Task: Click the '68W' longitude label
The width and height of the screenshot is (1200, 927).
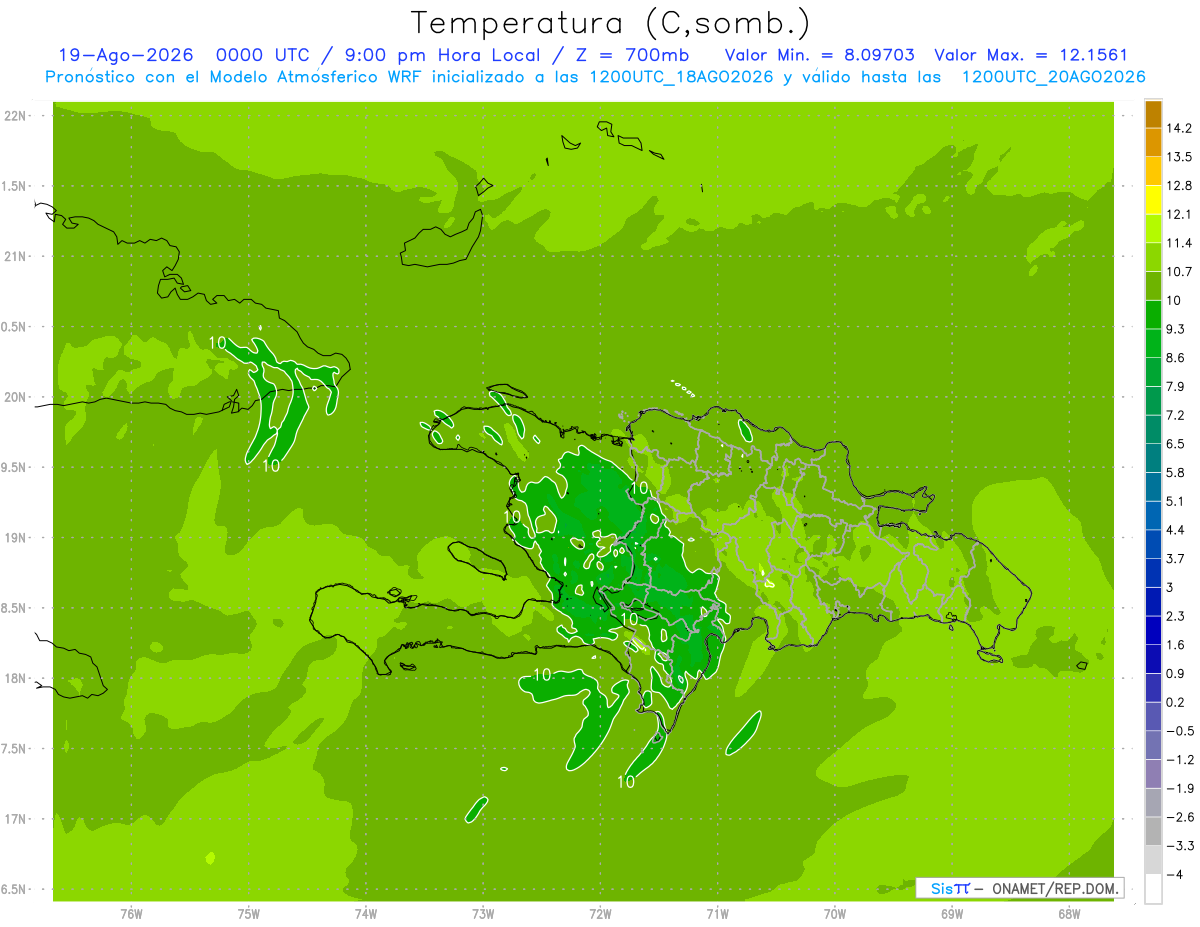Action: tap(1068, 913)
